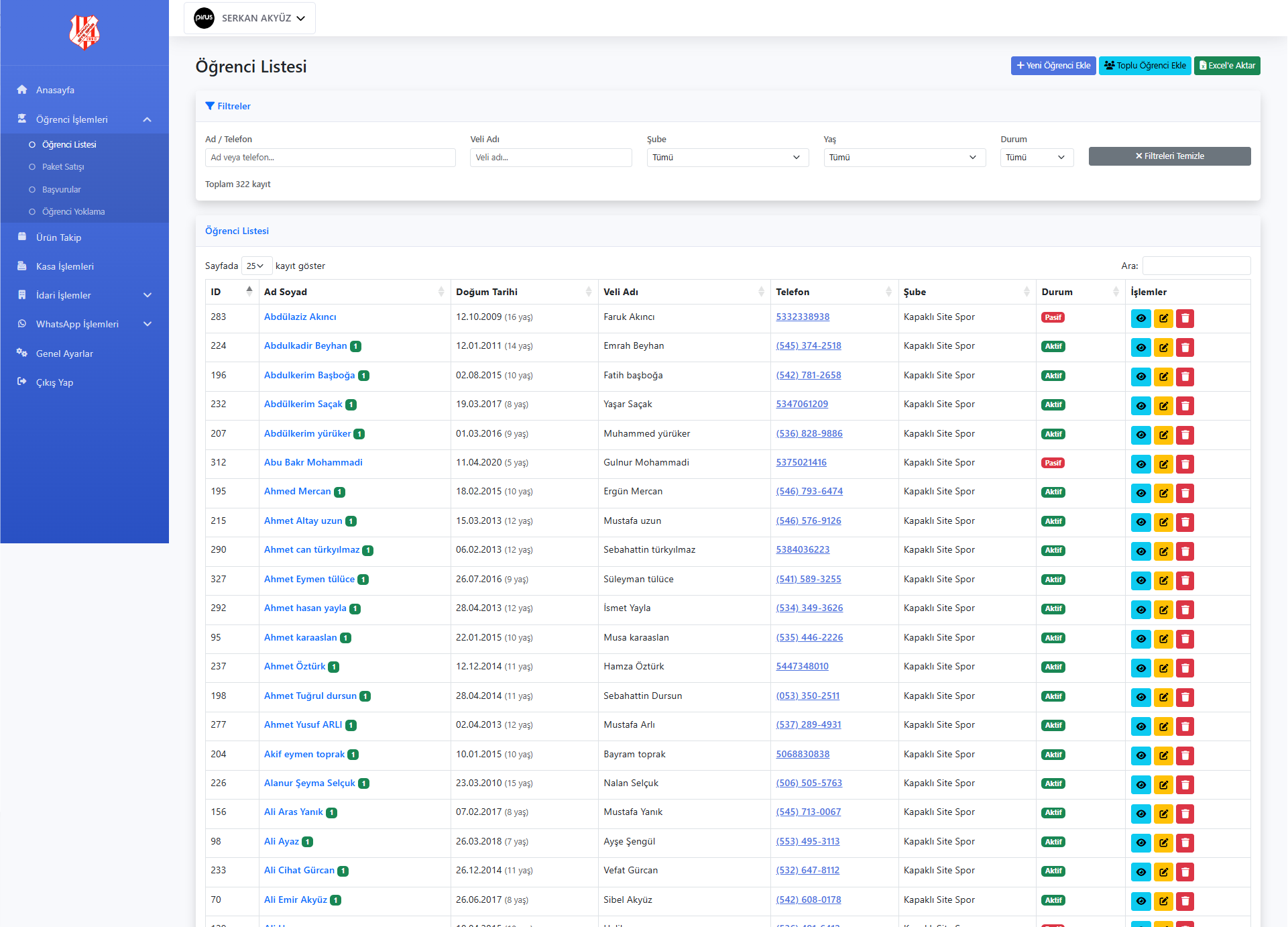The width and height of the screenshot is (1288, 927).
Task: Click the Excel'e Aktar button
Action: point(1226,66)
